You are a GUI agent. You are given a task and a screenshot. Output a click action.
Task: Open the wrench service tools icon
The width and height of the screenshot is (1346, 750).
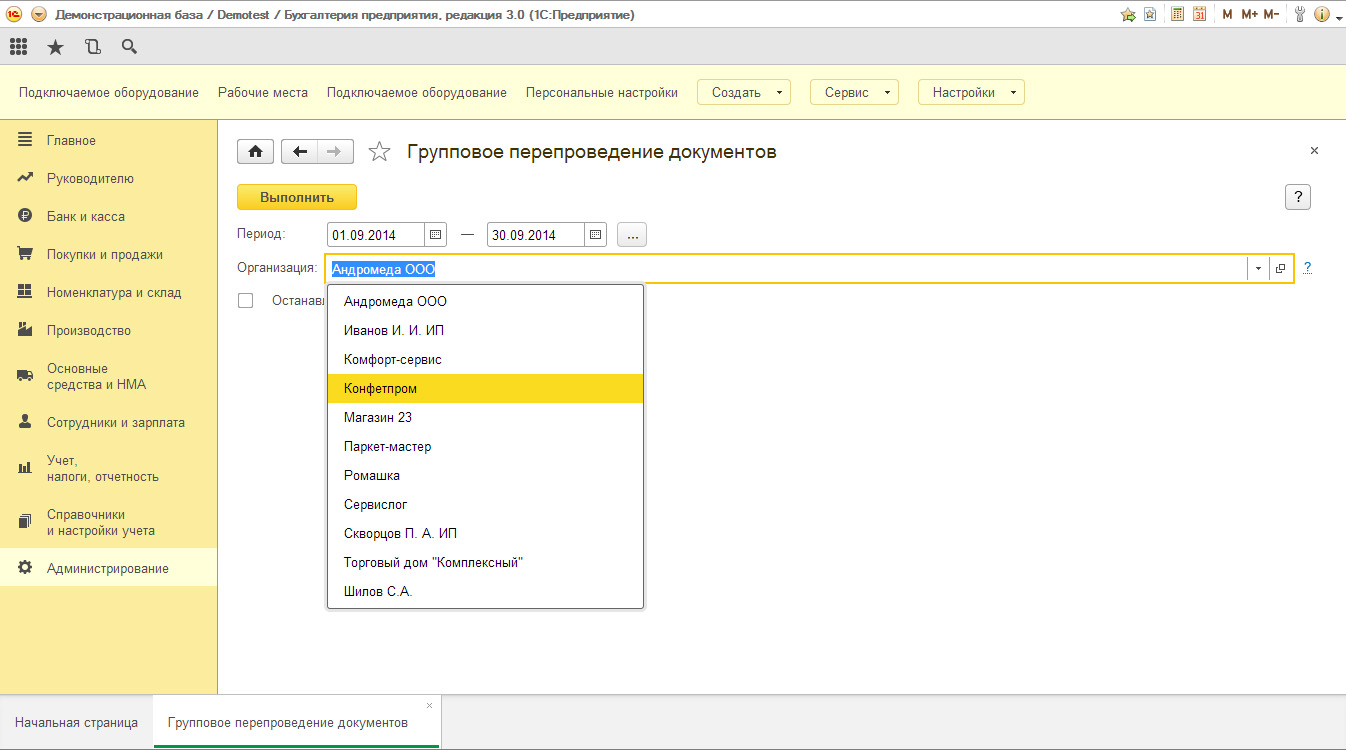pos(1299,14)
